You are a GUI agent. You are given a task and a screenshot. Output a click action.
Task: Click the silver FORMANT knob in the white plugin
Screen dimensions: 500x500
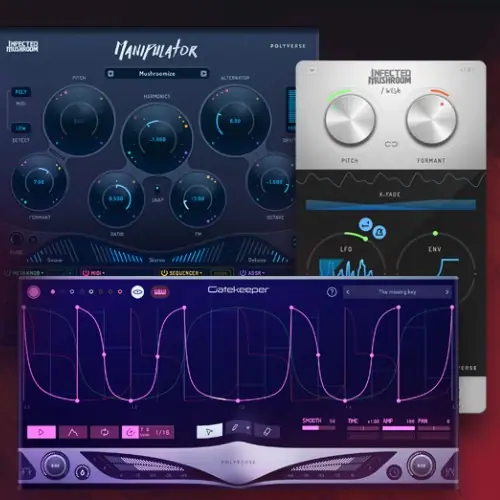[431, 119]
